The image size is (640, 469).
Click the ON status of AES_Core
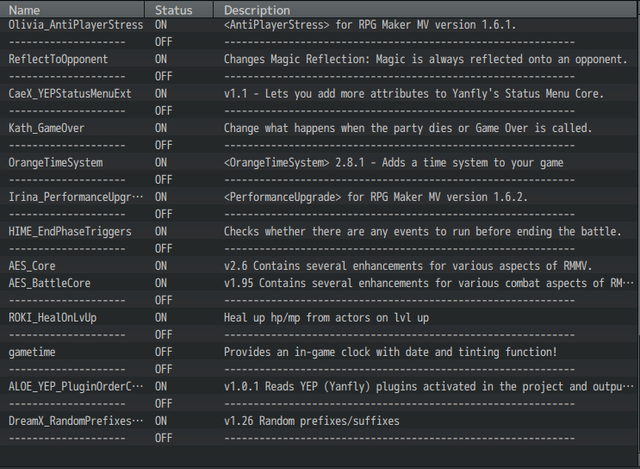tap(161, 266)
